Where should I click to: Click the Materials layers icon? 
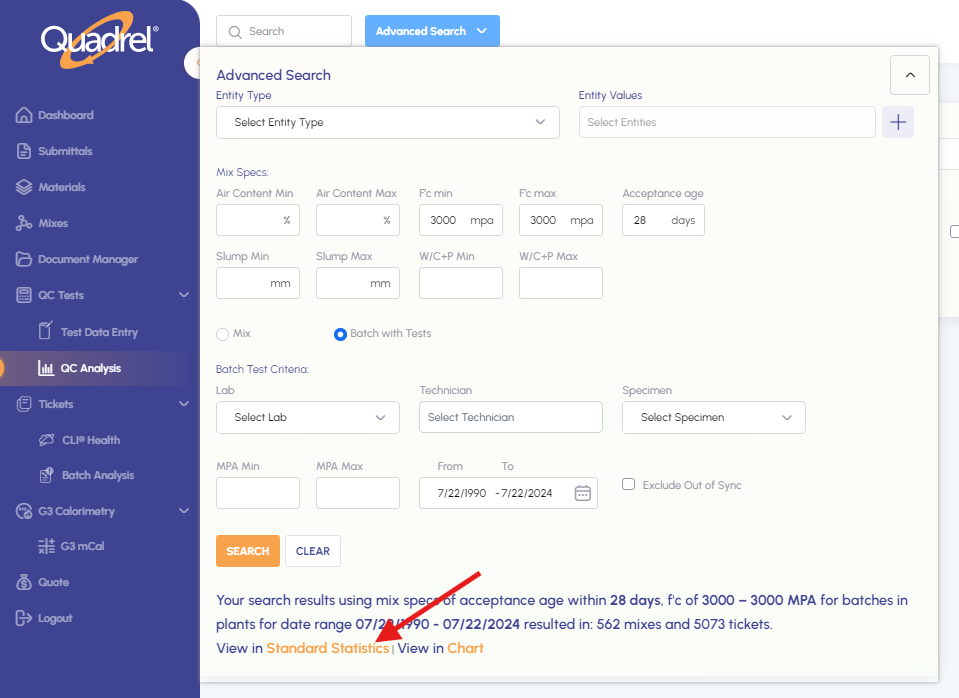(24, 188)
